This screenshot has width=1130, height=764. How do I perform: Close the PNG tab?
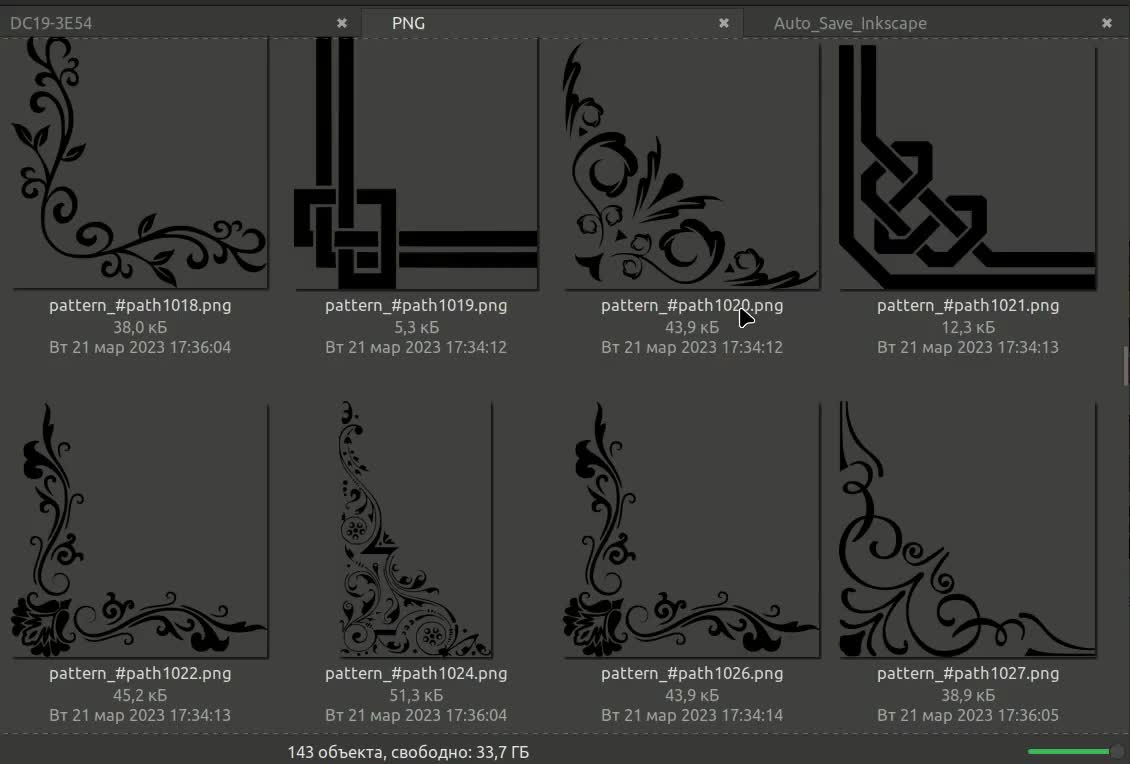[724, 22]
